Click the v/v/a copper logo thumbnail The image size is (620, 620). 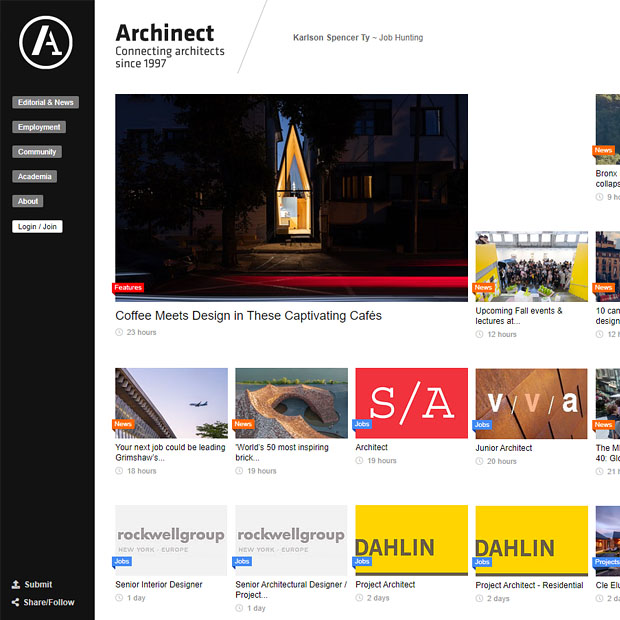click(531, 404)
